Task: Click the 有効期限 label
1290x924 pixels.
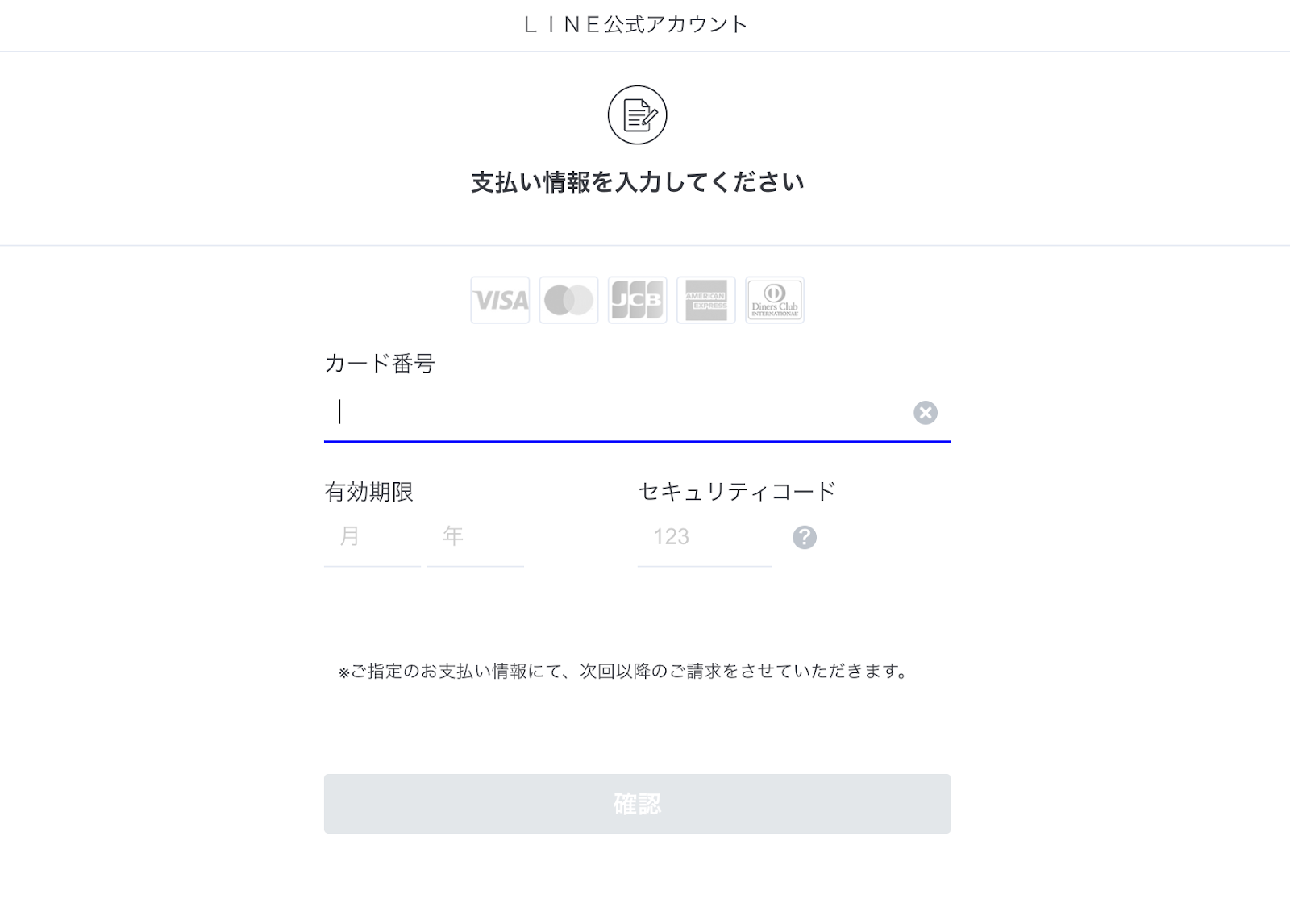Action: coord(368,492)
